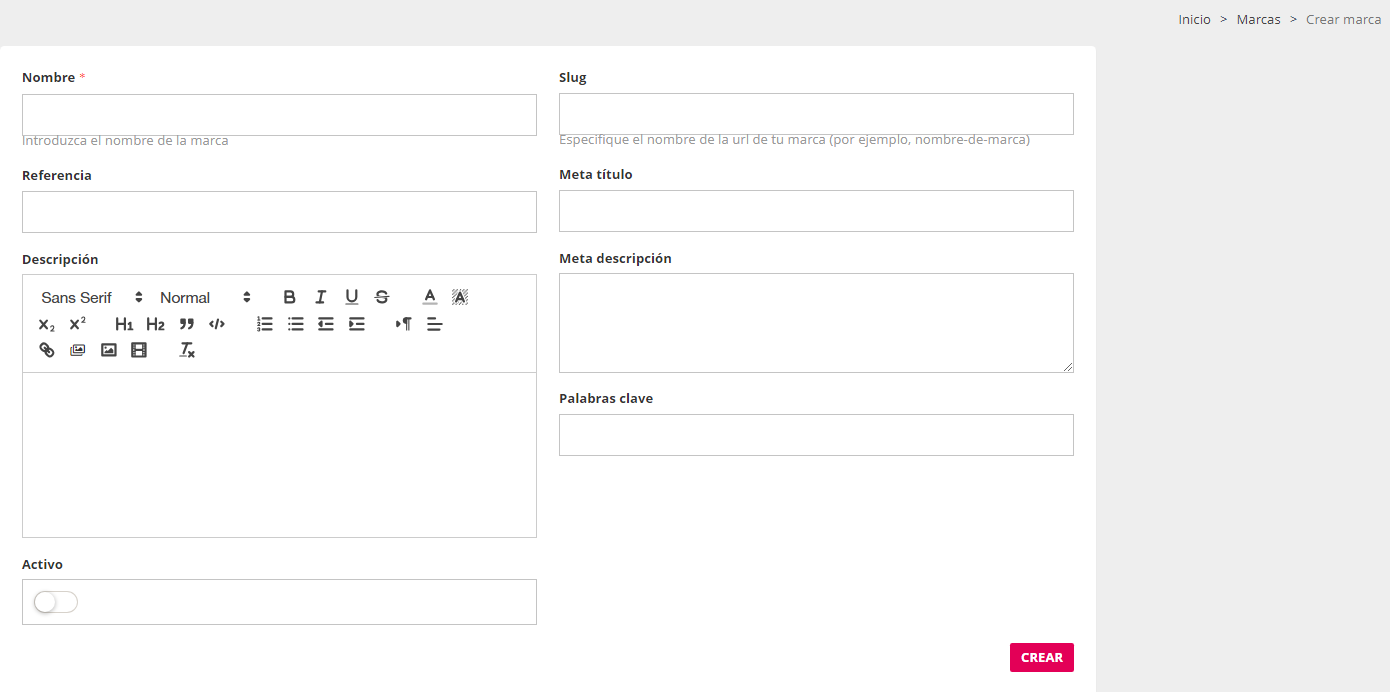1390x692 pixels.
Task: Navigate to Marcas in the breadcrumb
Action: [x=1258, y=20]
